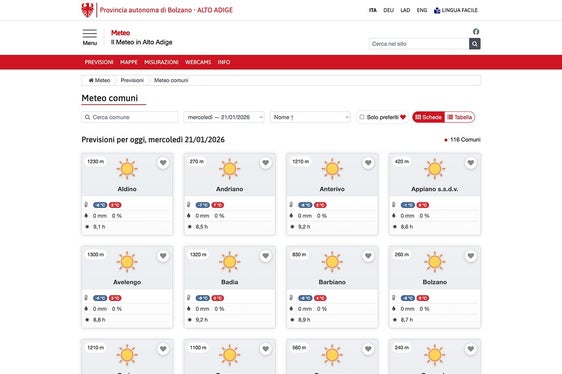Click the sun icon on Bolzano card
The width and height of the screenshot is (562, 374).
tap(434, 261)
